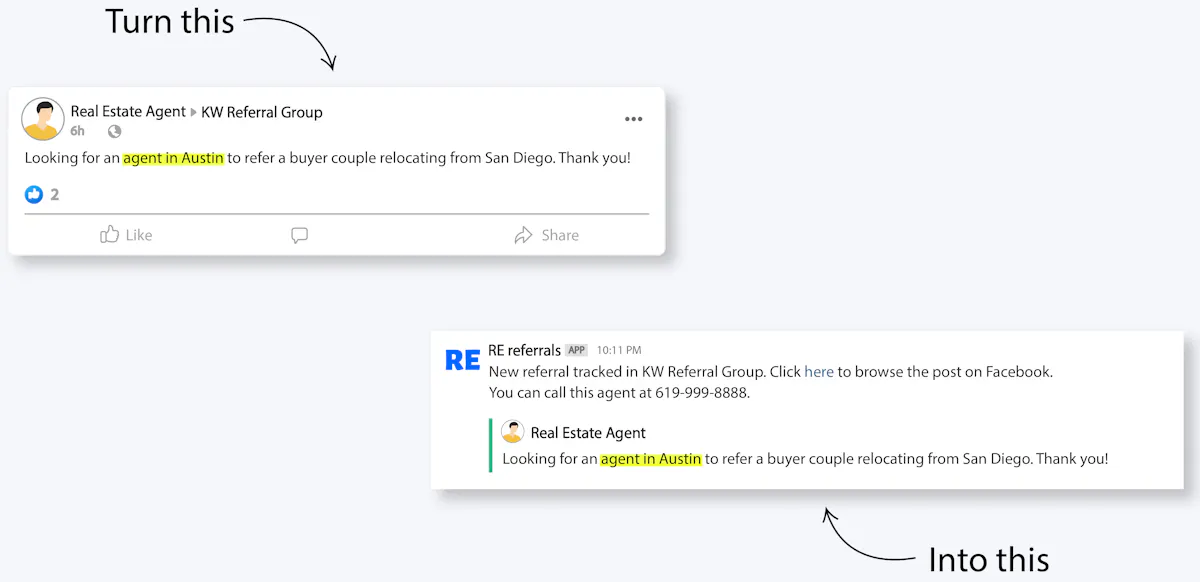Click the reaction count 2

click(x=54, y=194)
